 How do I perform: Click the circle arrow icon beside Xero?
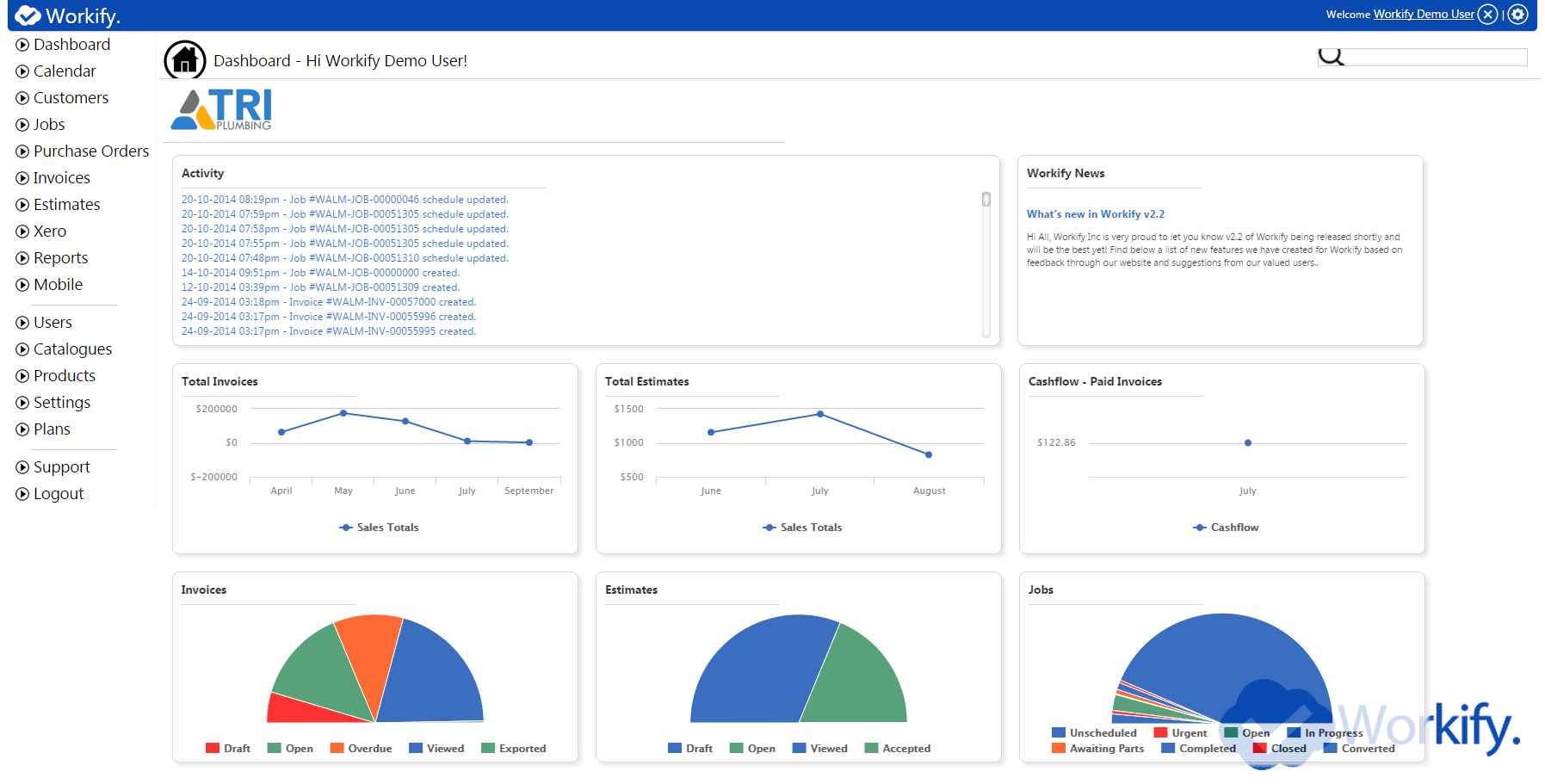(22, 231)
